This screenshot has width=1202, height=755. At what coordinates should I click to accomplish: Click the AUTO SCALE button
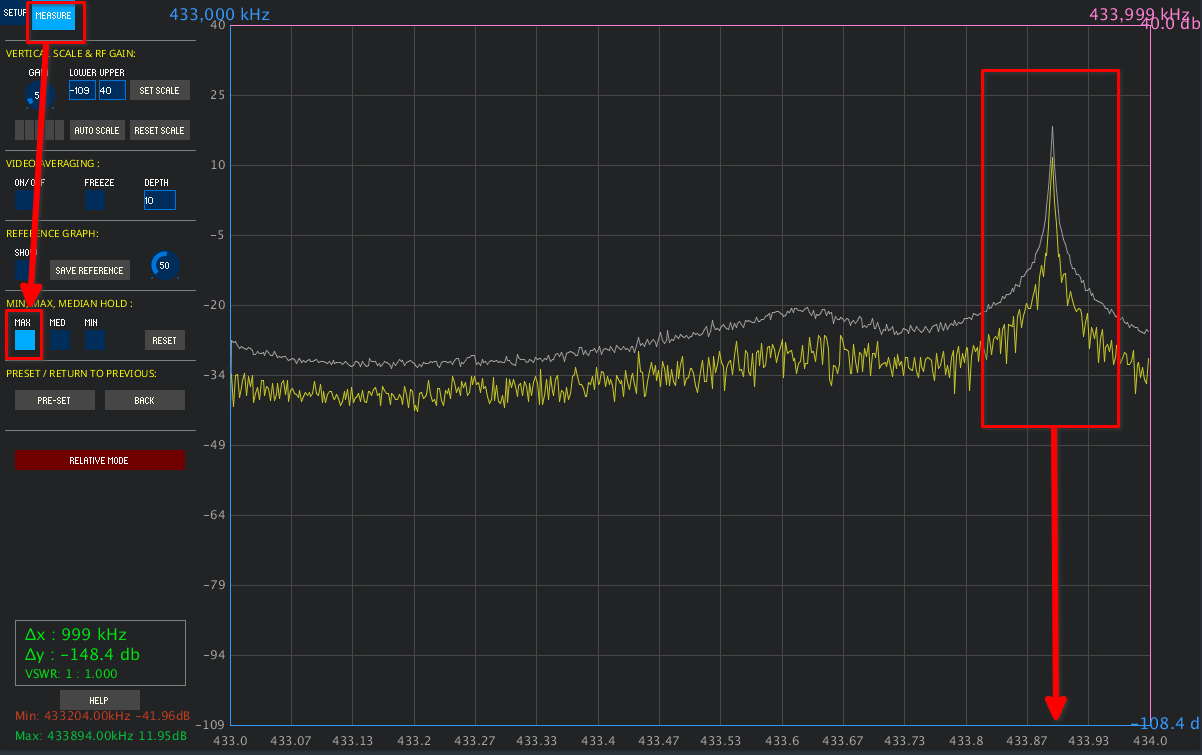(96, 131)
